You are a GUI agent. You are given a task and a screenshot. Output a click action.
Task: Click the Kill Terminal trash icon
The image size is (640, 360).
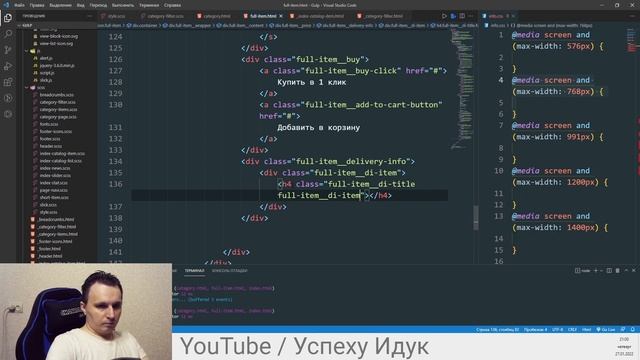click(x=618, y=270)
